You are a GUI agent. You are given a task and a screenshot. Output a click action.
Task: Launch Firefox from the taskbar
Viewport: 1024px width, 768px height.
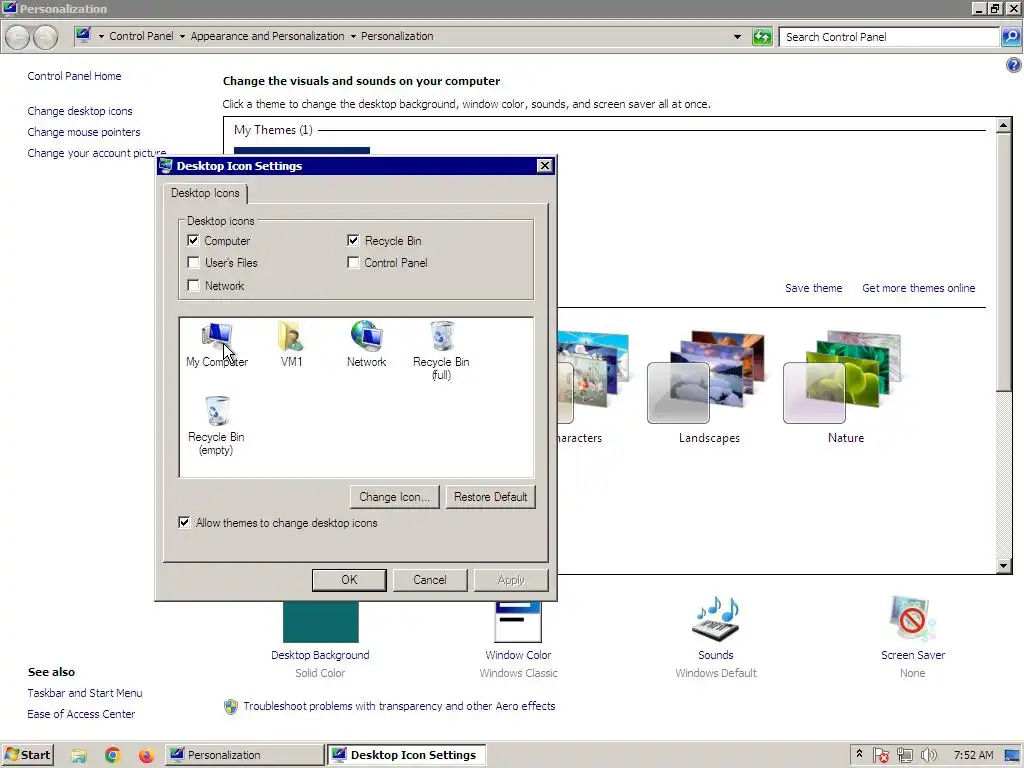coord(146,756)
